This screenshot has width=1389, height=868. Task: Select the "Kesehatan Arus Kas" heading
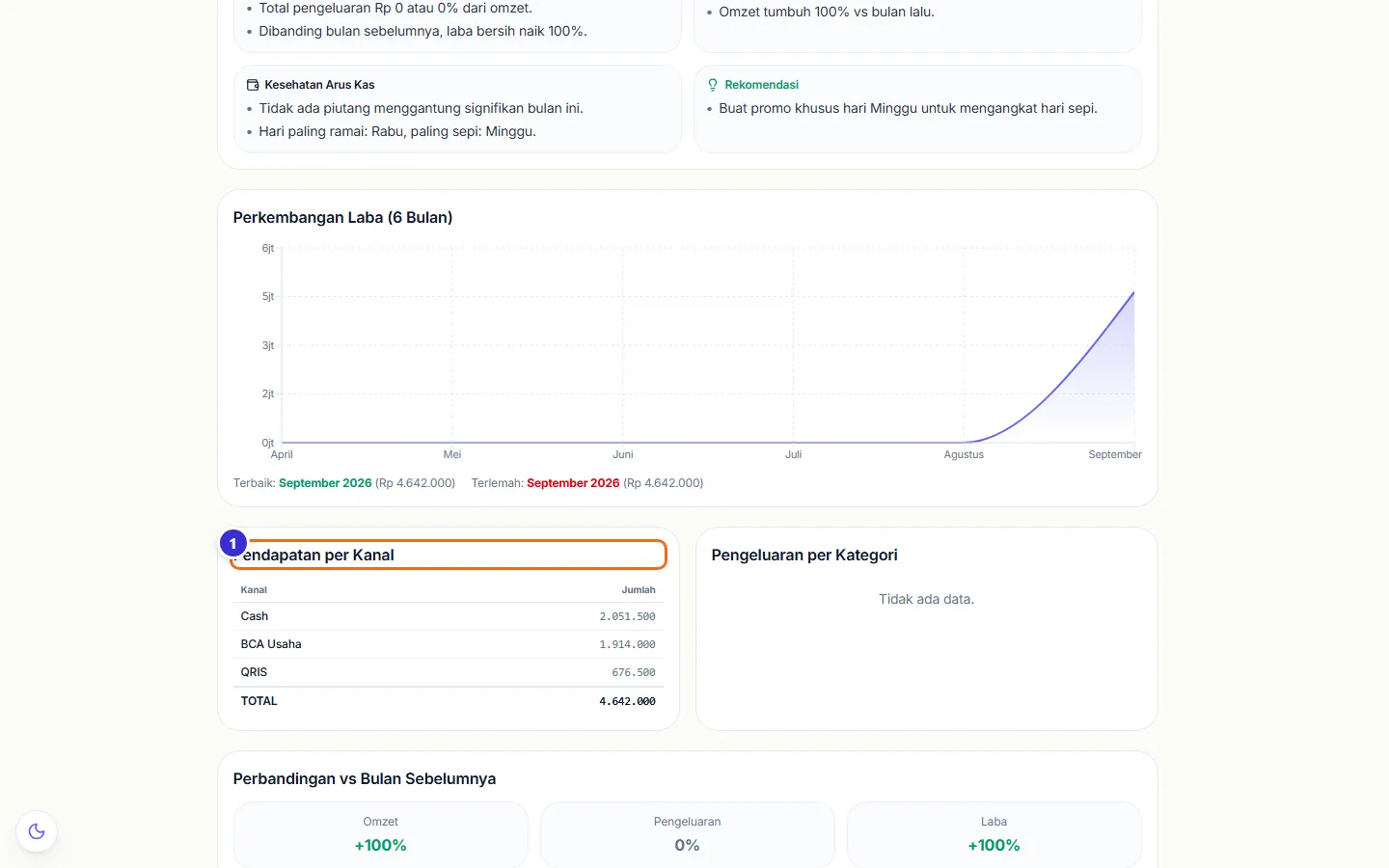pyautogui.click(x=319, y=85)
